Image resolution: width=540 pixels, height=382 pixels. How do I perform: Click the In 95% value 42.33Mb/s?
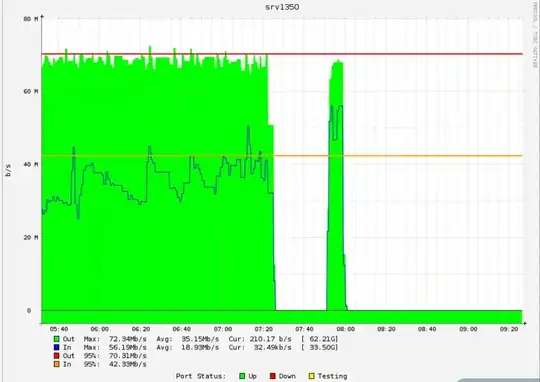(x=128, y=364)
